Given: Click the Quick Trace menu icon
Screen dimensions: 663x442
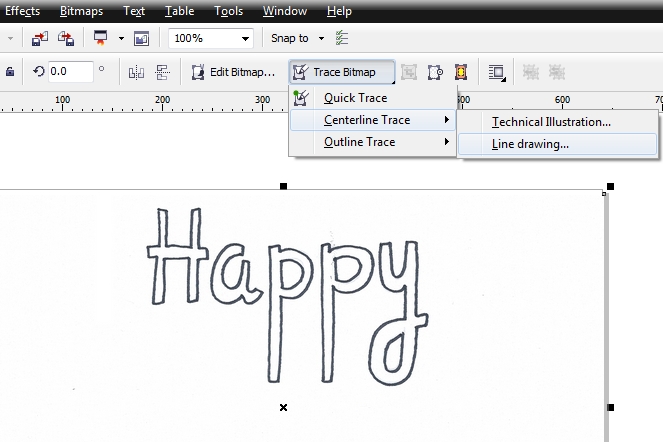Looking at the screenshot, I should pyautogui.click(x=301, y=98).
